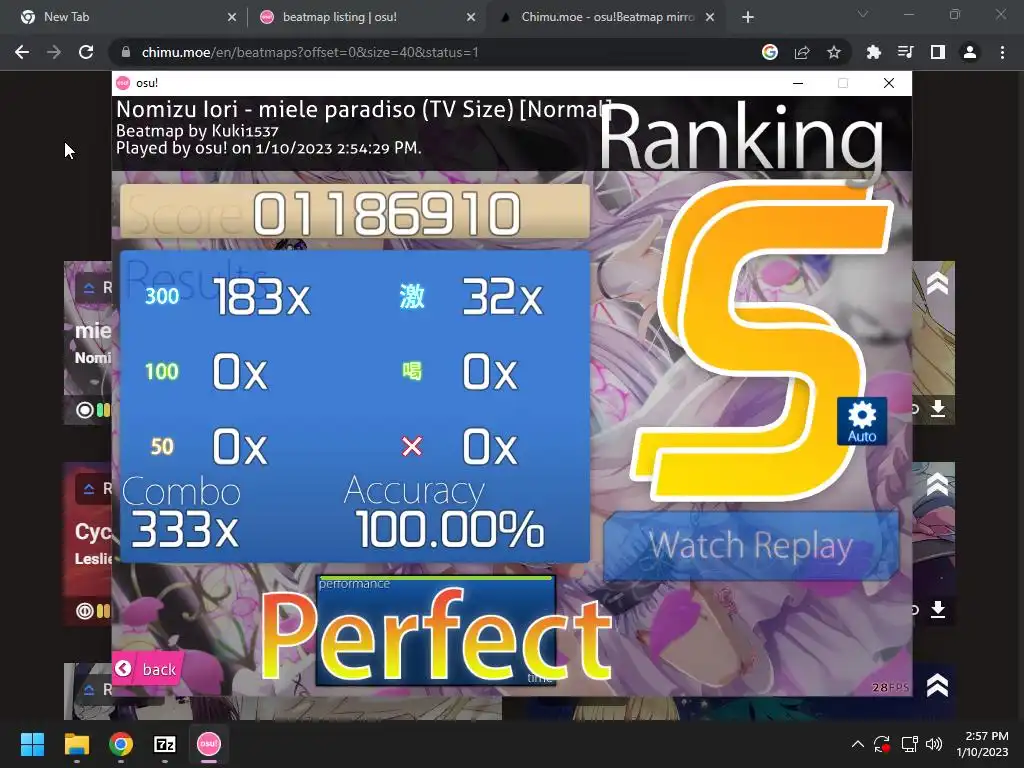Open Chrome three-dot menu

pyautogui.click(x=1002, y=52)
